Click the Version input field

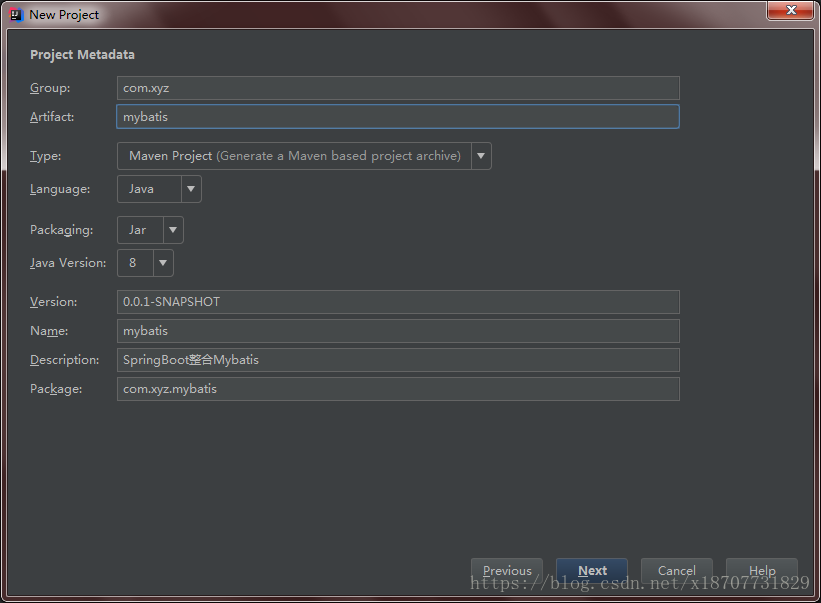click(398, 302)
